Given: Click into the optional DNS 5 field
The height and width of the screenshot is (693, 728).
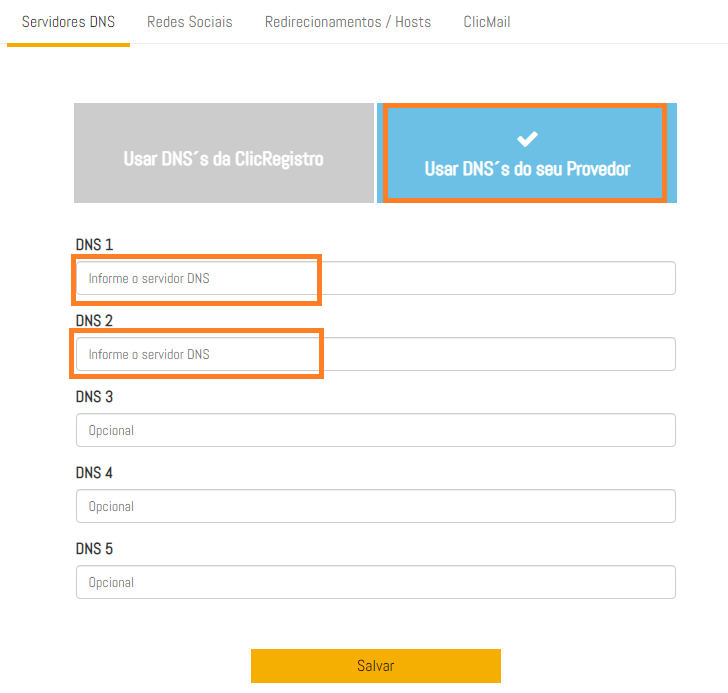Looking at the screenshot, I should (x=375, y=582).
